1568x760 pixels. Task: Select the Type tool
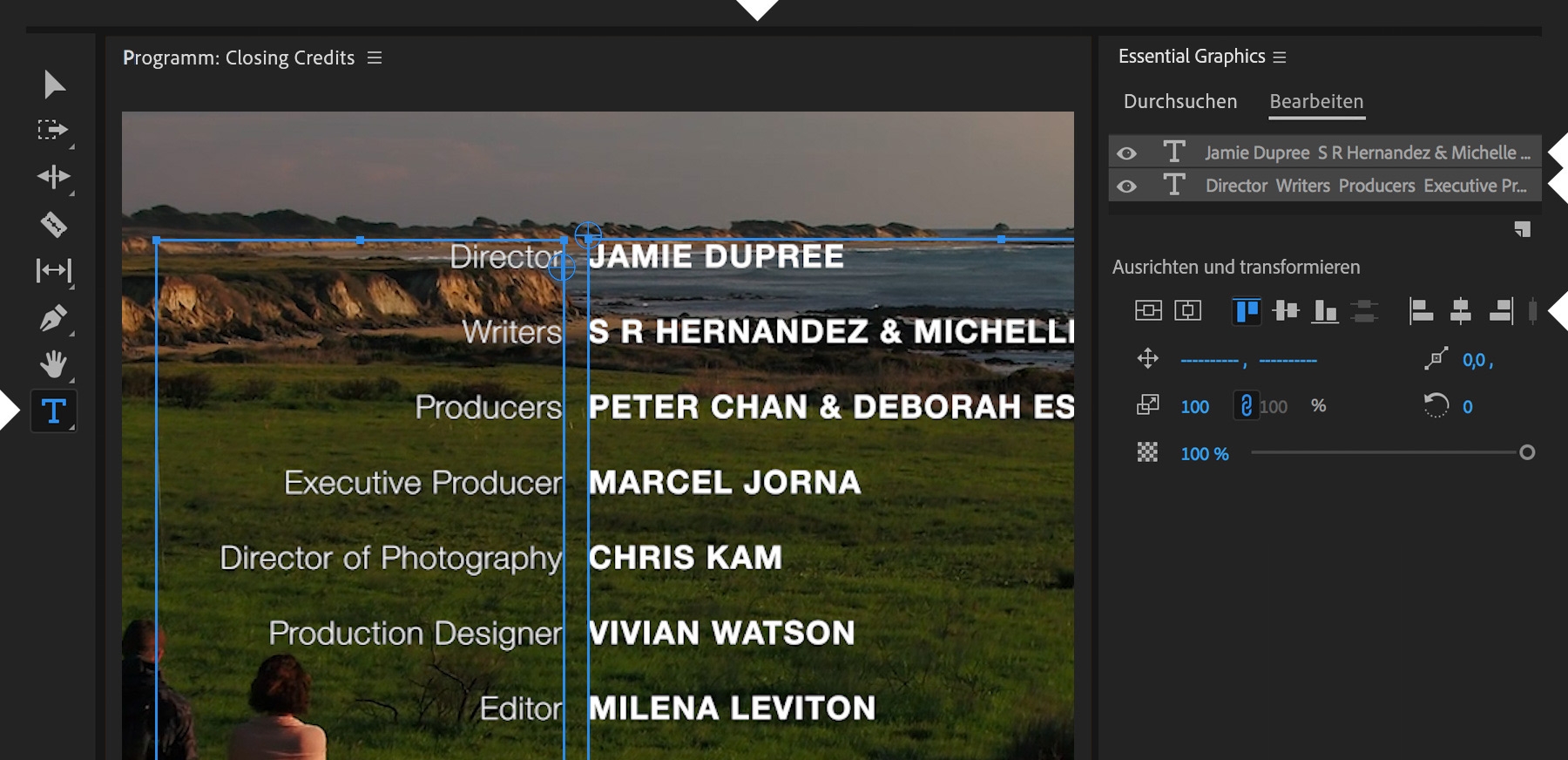[53, 411]
